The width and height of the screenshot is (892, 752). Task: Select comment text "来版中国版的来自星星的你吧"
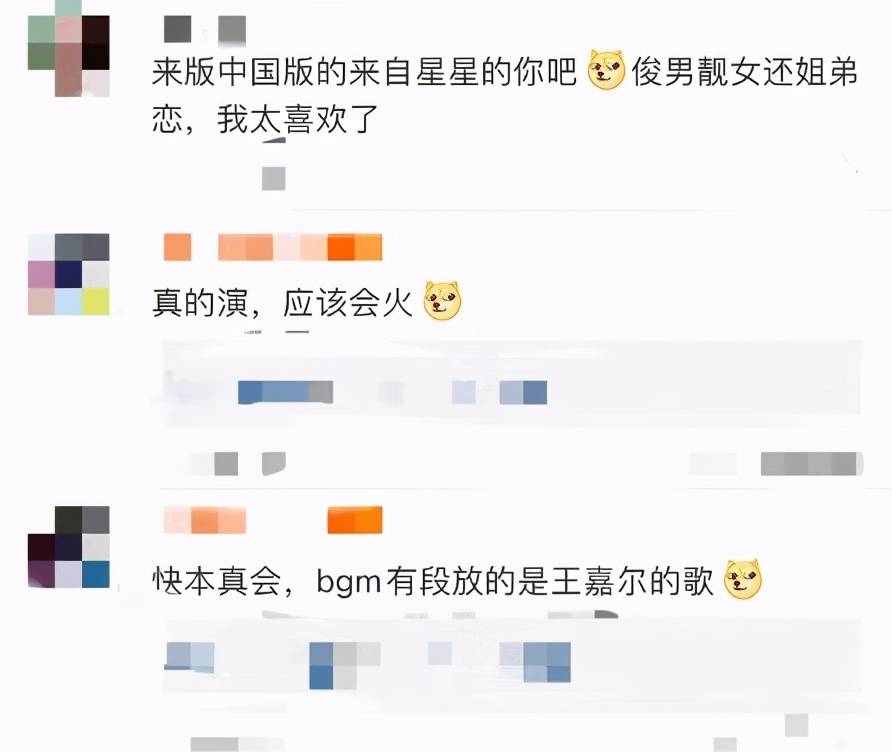[364, 72]
